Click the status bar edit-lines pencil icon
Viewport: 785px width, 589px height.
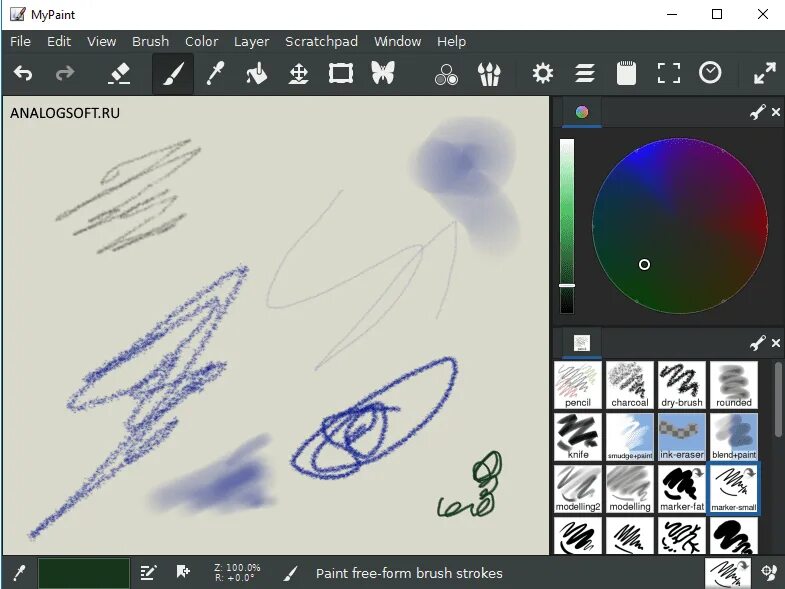click(x=148, y=572)
